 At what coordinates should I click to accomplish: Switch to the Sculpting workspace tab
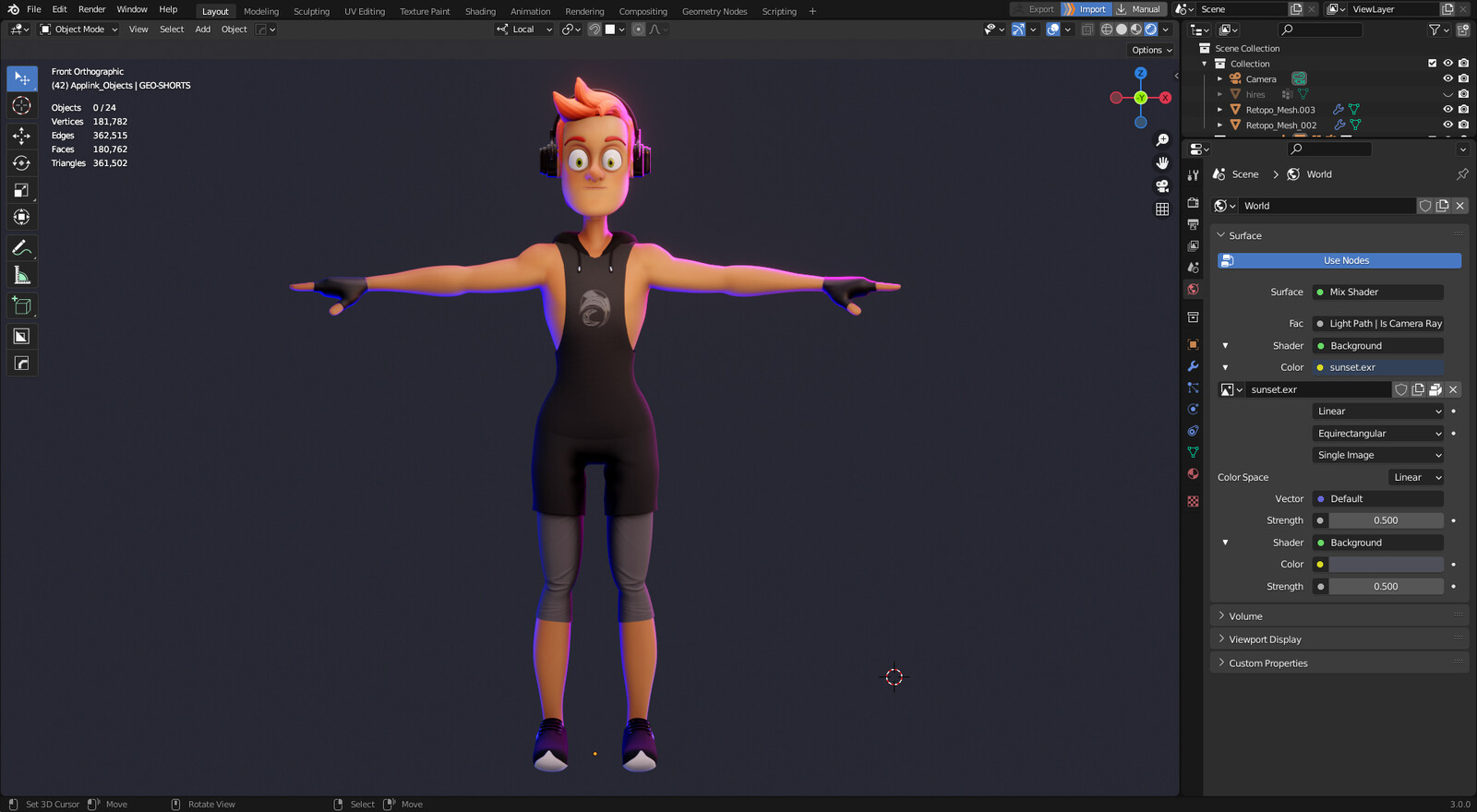click(x=311, y=11)
